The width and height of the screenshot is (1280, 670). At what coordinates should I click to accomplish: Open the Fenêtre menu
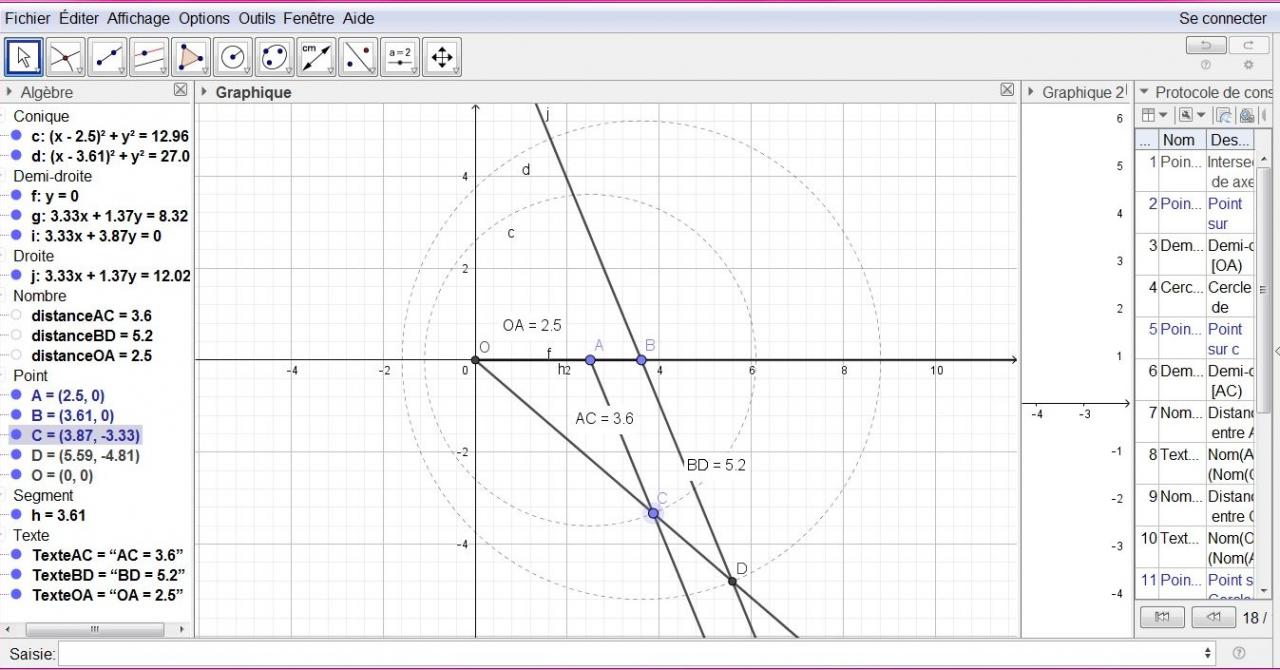click(309, 18)
